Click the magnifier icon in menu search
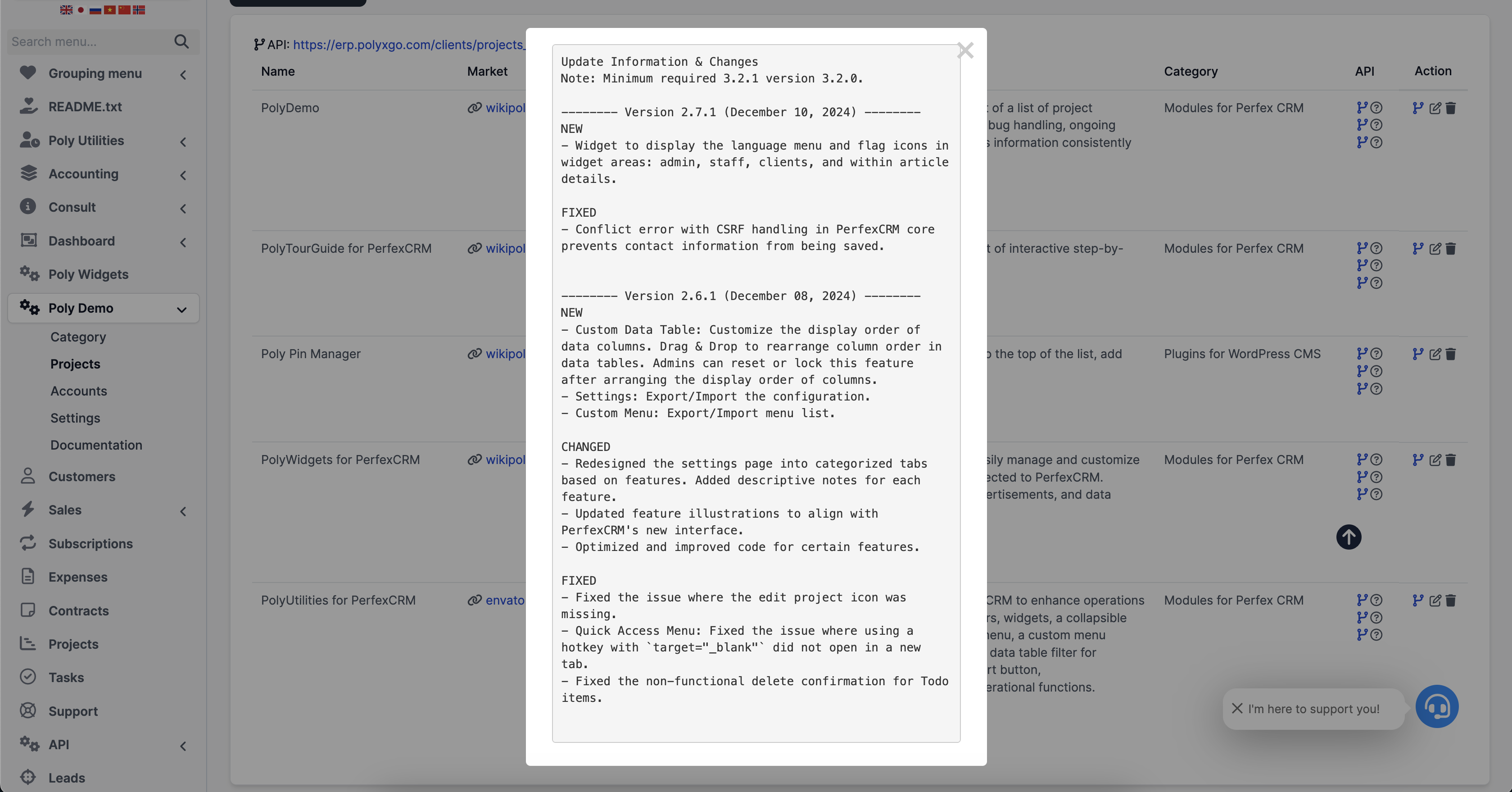 click(x=181, y=42)
